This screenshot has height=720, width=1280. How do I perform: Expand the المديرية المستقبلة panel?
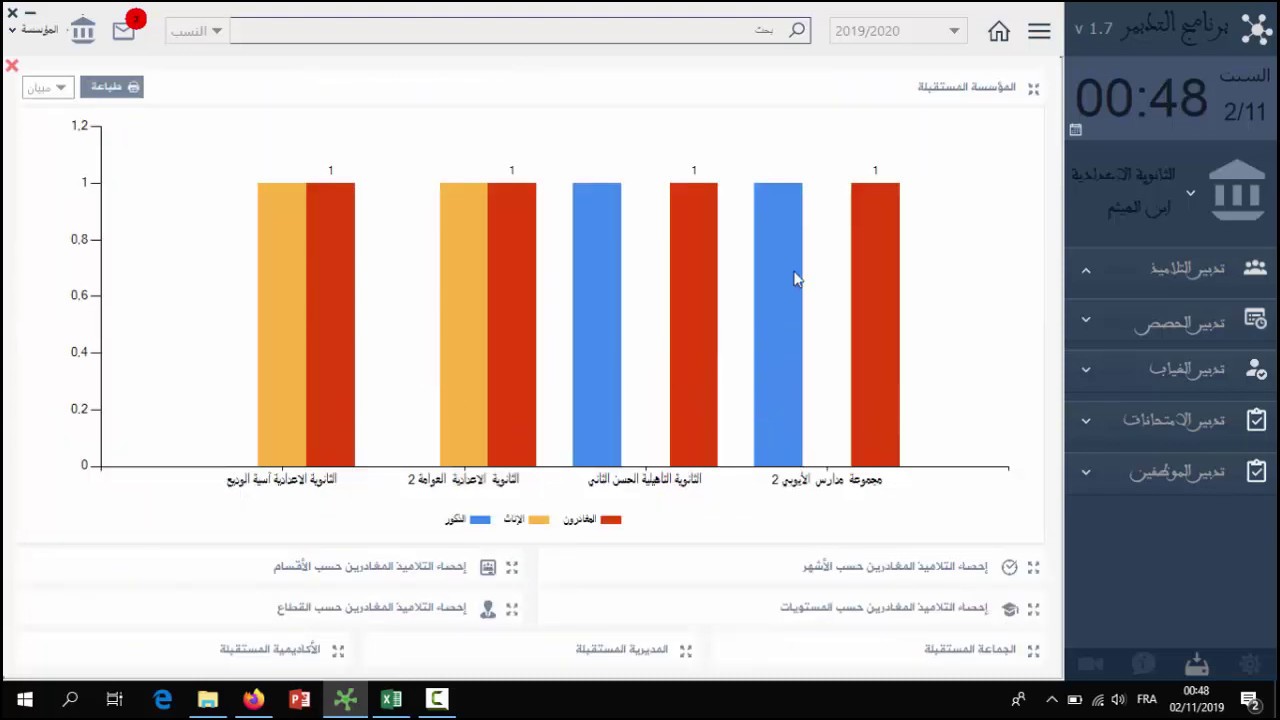point(686,650)
